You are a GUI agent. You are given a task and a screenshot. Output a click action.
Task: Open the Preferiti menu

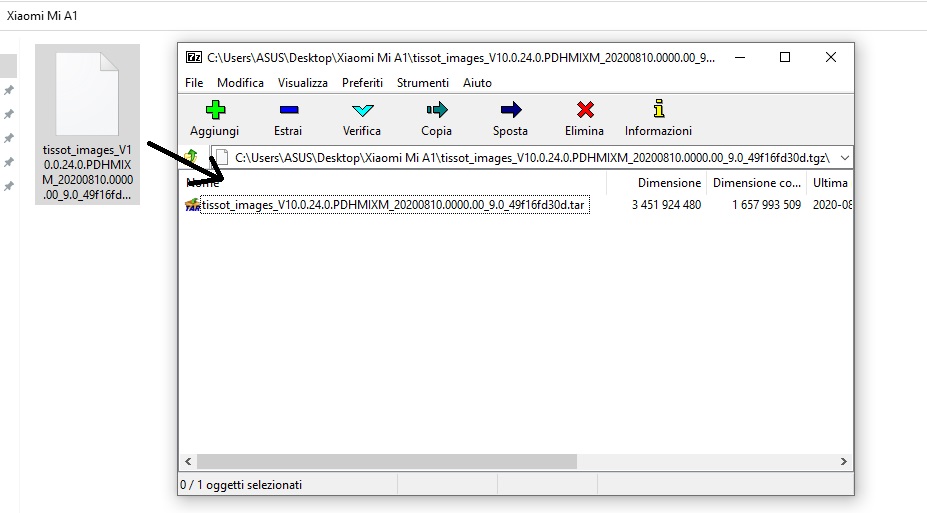(362, 83)
